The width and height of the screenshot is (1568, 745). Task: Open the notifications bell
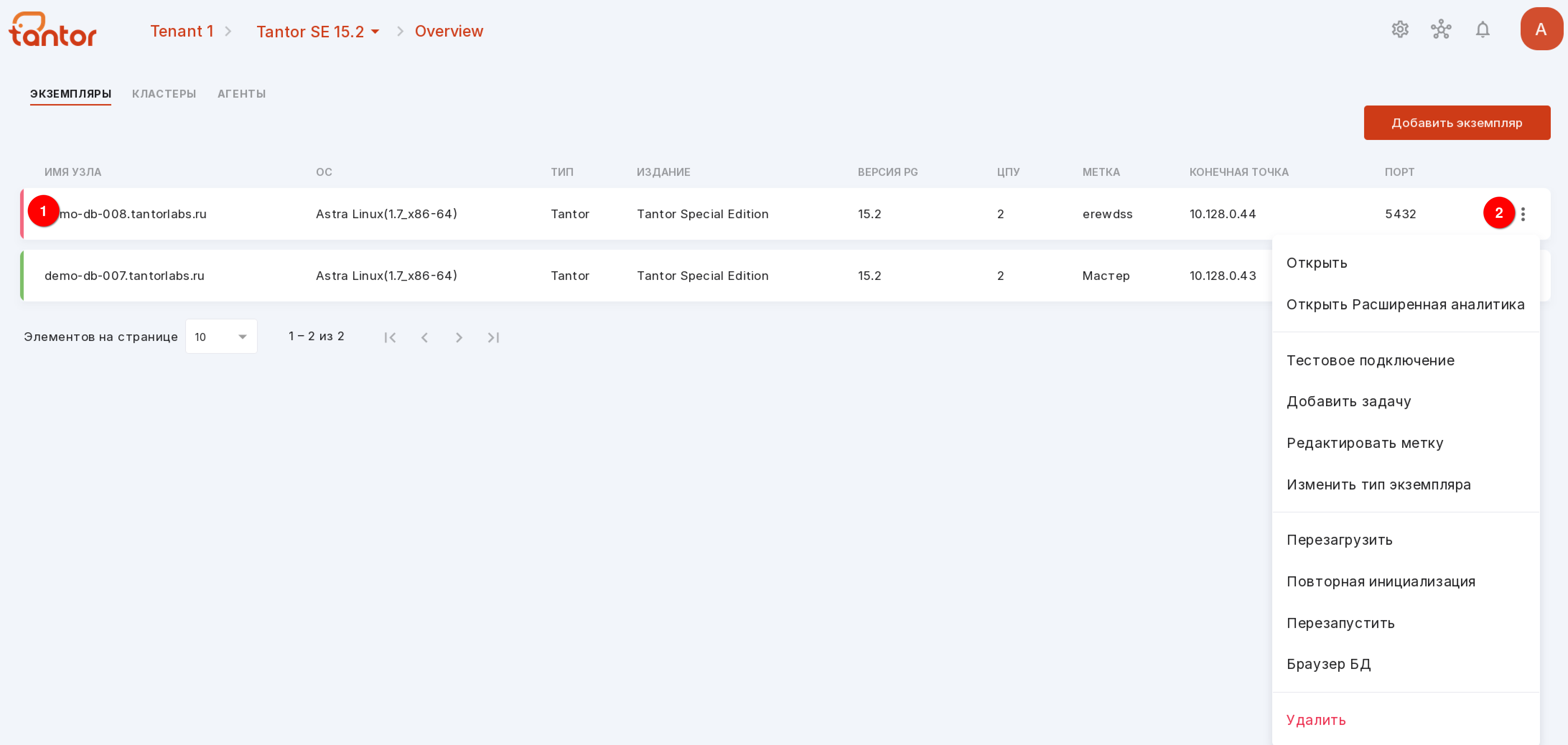click(1482, 29)
